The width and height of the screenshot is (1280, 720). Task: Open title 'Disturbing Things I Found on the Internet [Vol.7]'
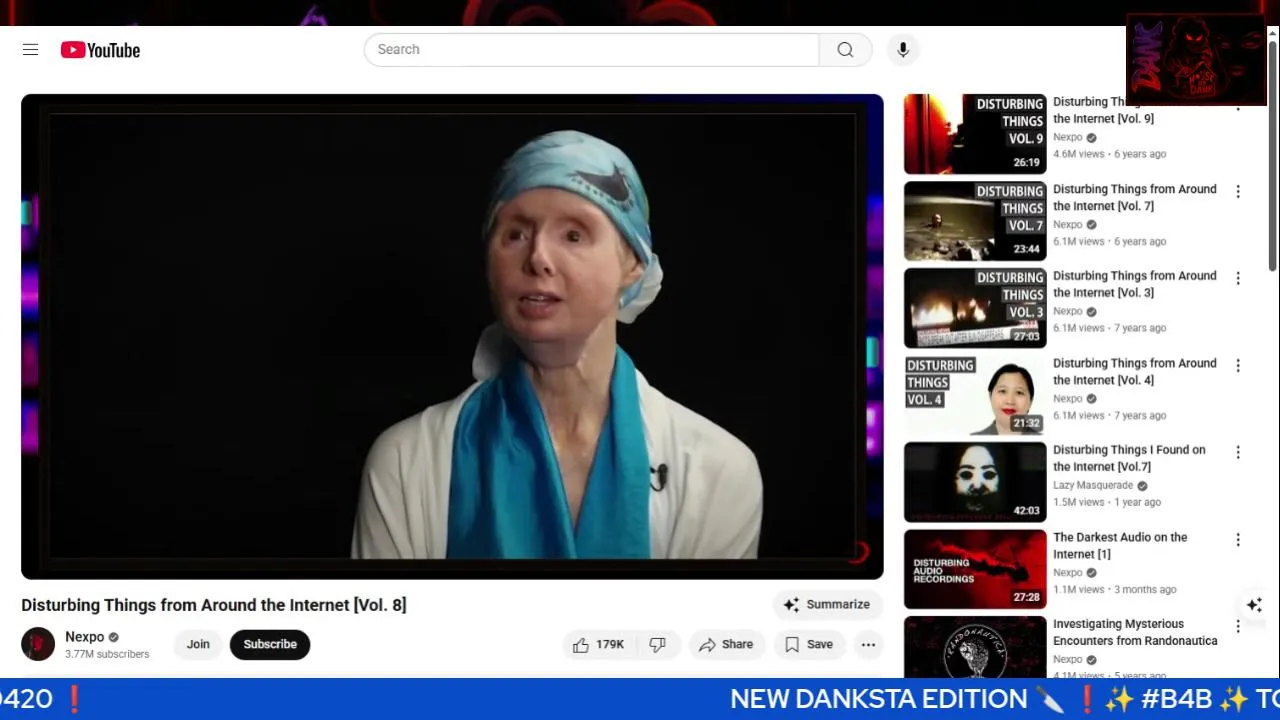1129,458
